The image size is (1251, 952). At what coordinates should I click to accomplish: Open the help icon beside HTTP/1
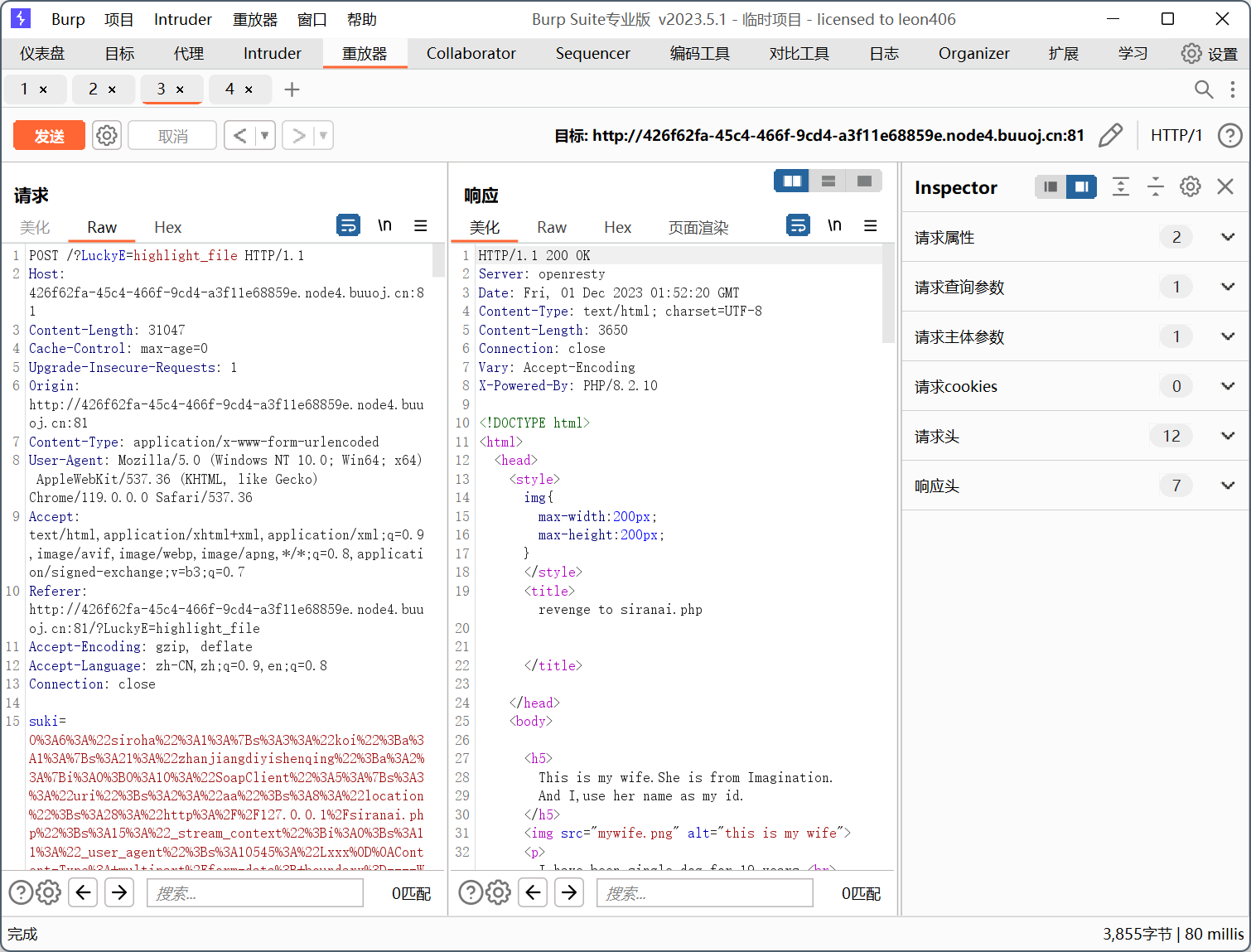(x=1229, y=135)
